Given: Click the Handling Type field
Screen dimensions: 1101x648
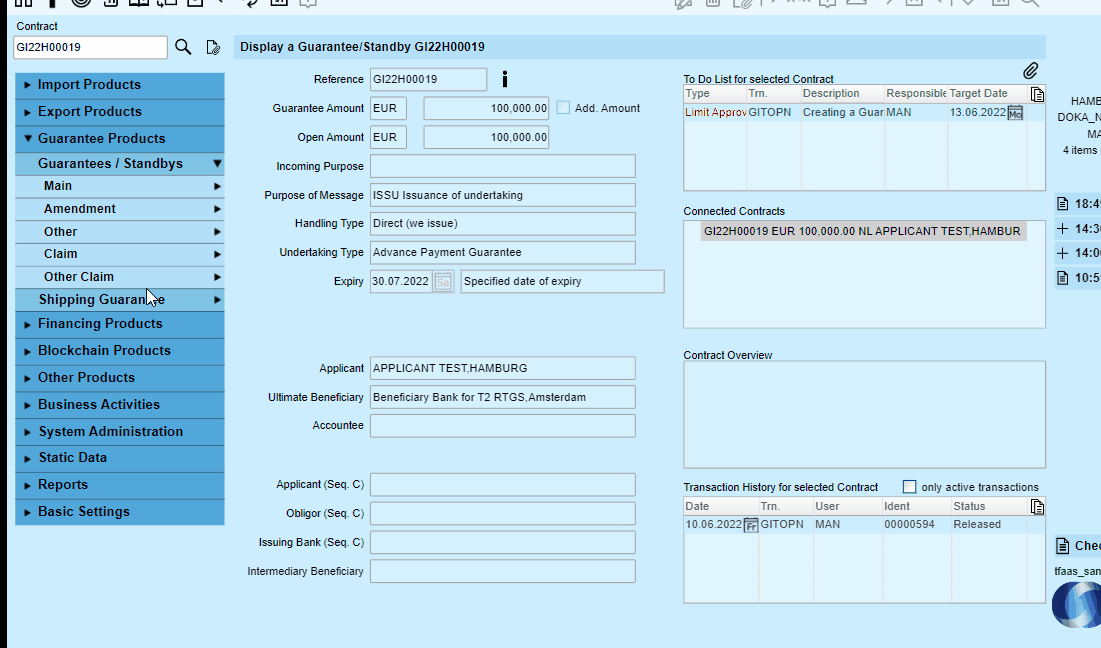Looking at the screenshot, I should 503,224.
